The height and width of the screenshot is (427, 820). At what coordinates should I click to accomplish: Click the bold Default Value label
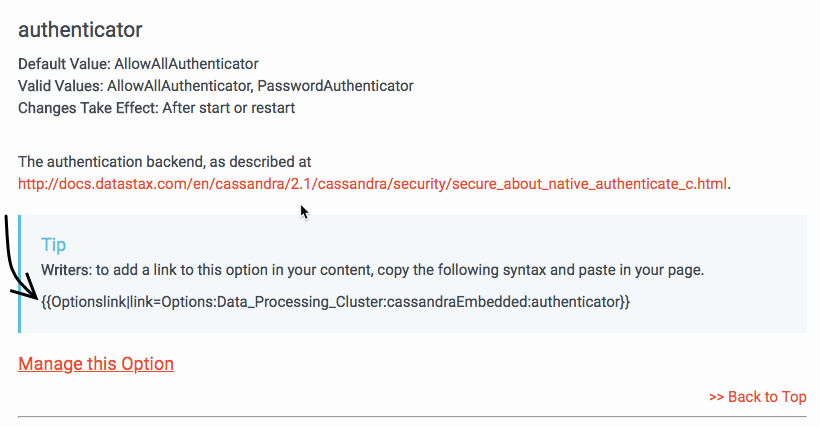click(x=64, y=64)
